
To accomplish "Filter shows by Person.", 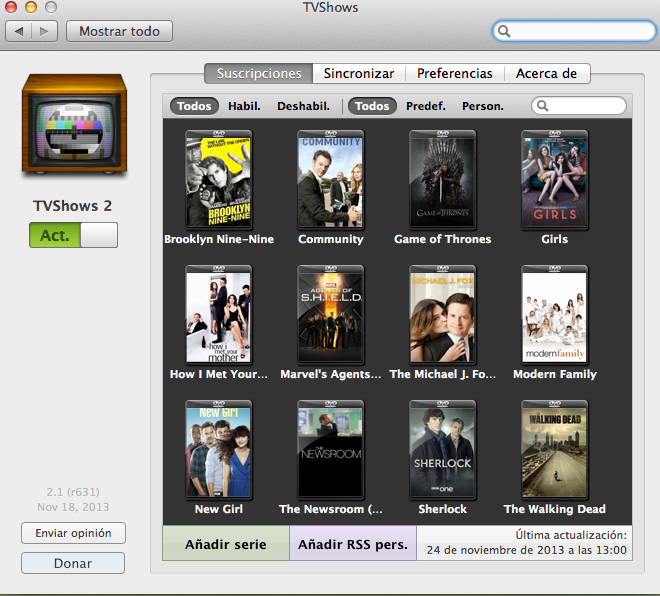I will click(483, 106).
